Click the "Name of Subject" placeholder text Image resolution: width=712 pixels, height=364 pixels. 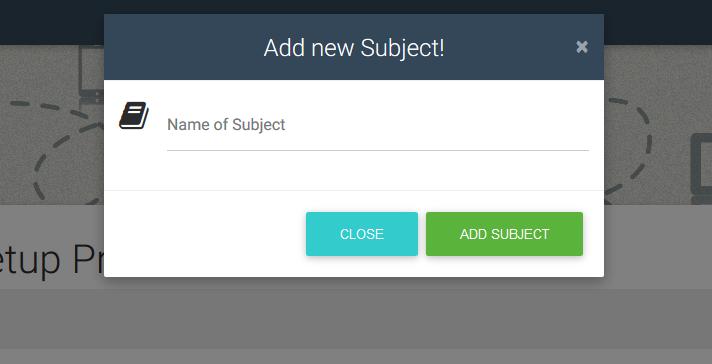click(226, 124)
